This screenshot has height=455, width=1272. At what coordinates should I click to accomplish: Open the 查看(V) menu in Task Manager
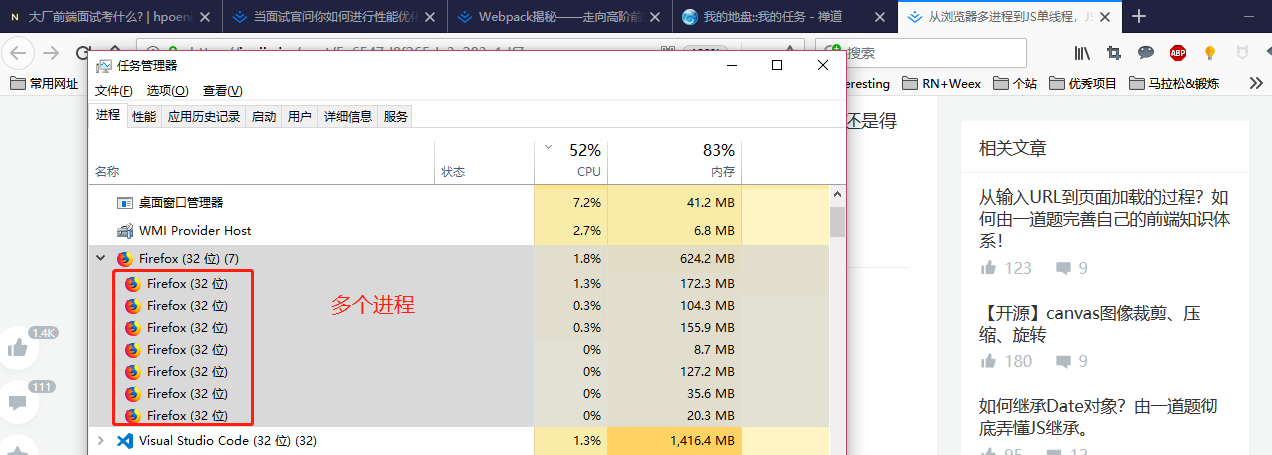coord(222,91)
